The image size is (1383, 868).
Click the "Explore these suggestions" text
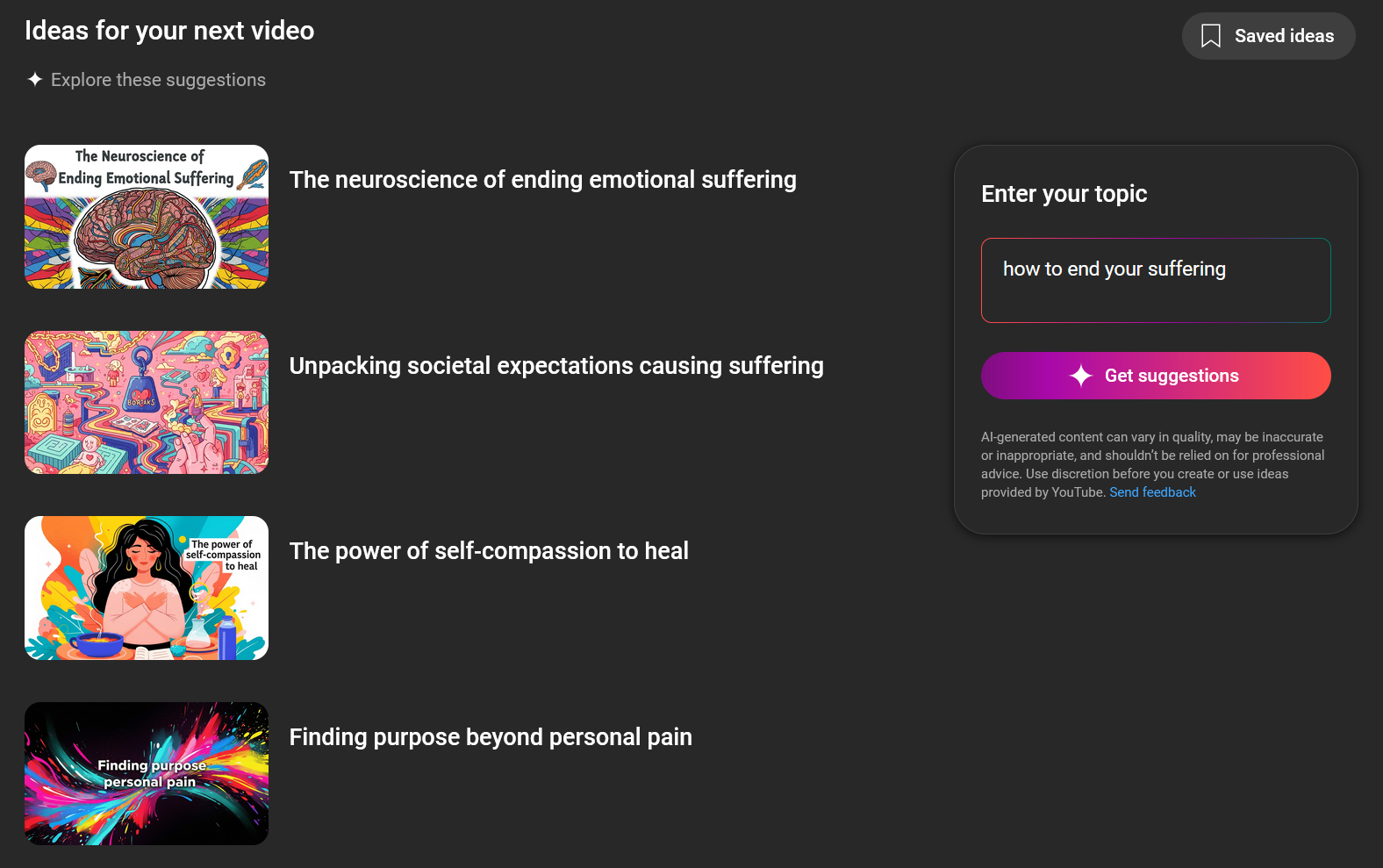(158, 80)
